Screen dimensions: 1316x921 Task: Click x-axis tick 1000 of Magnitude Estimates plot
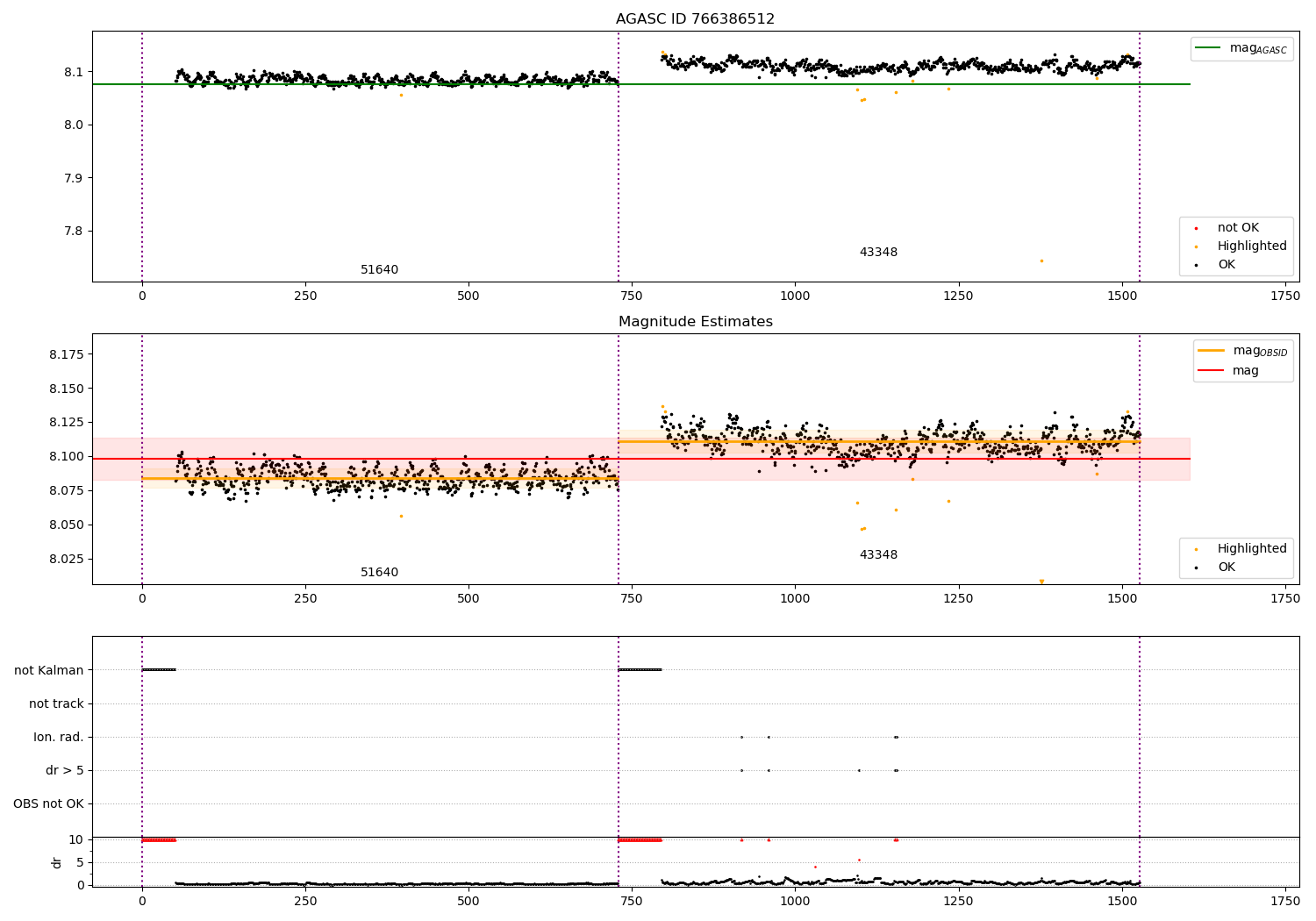[795, 598]
